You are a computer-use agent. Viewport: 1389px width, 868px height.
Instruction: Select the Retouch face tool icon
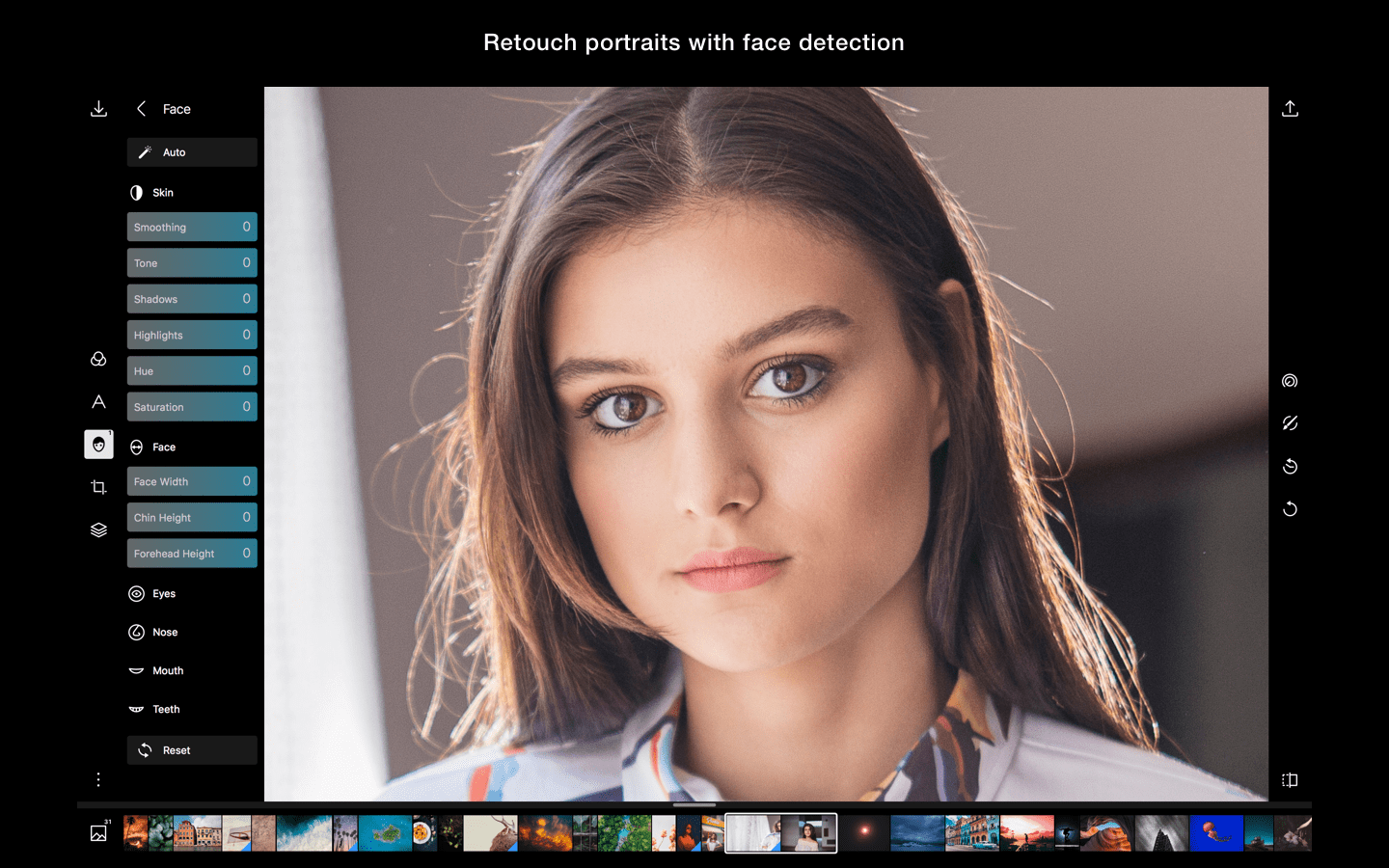pos(98,445)
